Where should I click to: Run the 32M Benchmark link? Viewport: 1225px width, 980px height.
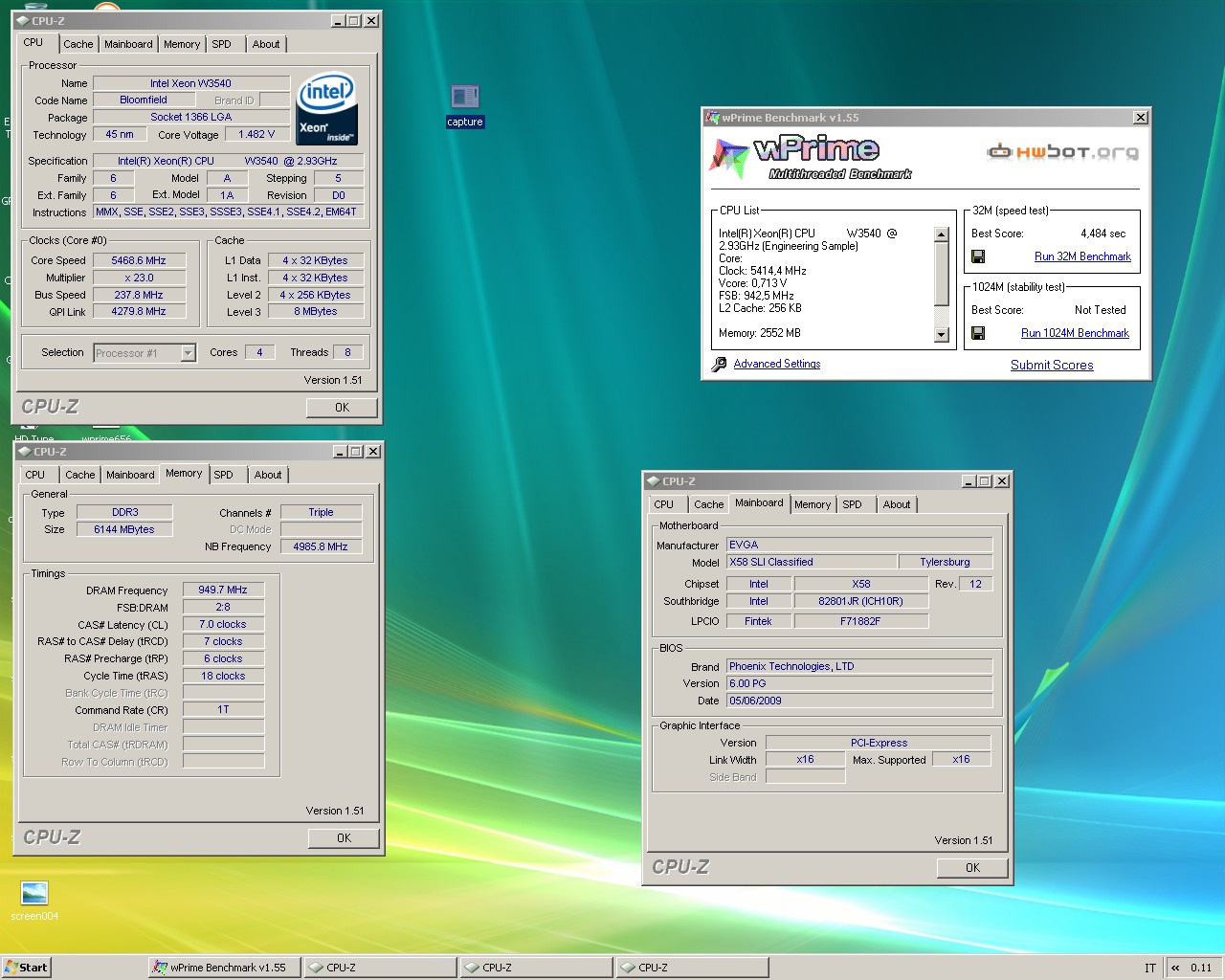[x=1082, y=256]
